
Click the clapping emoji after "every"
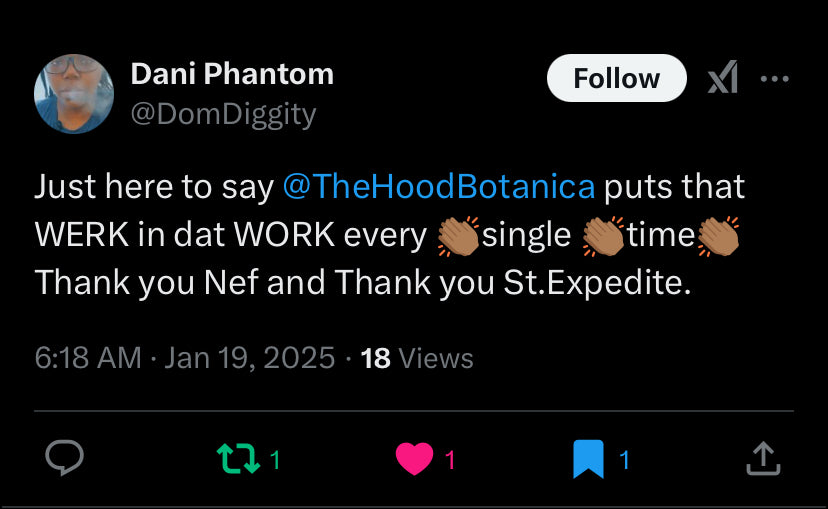pyautogui.click(x=459, y=235)
